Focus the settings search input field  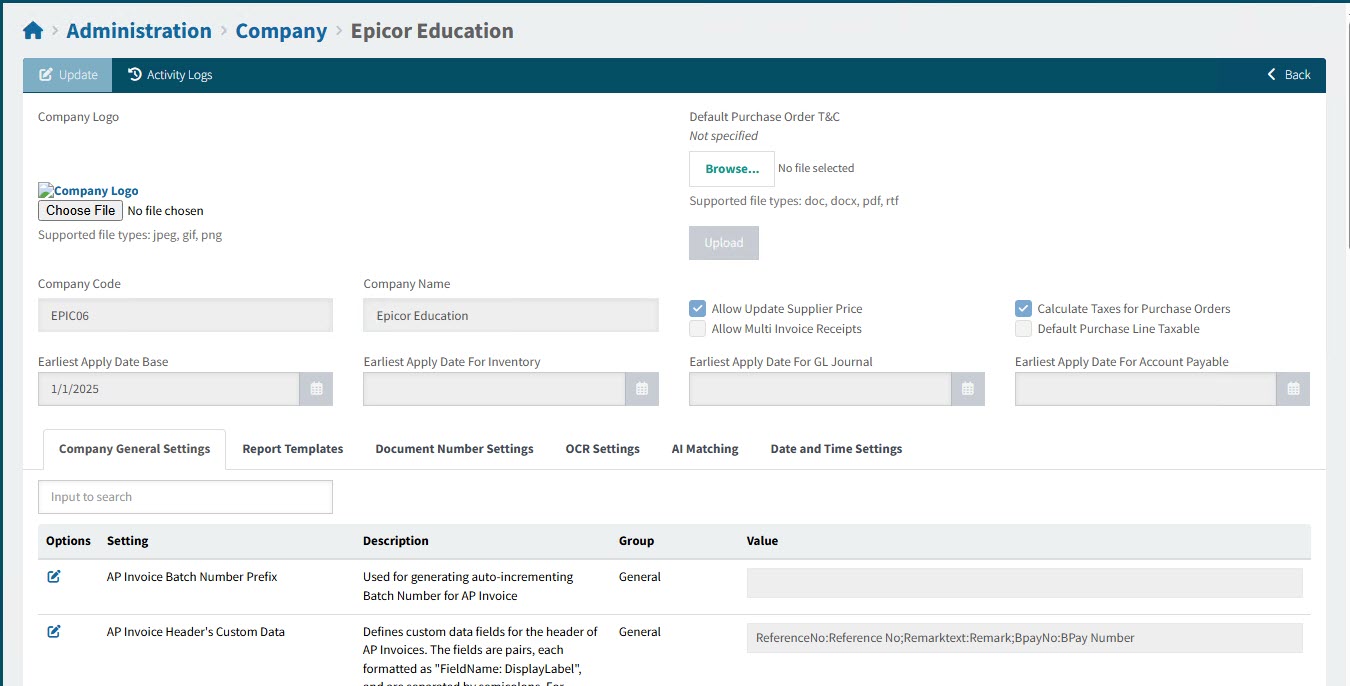coord(185,497)
